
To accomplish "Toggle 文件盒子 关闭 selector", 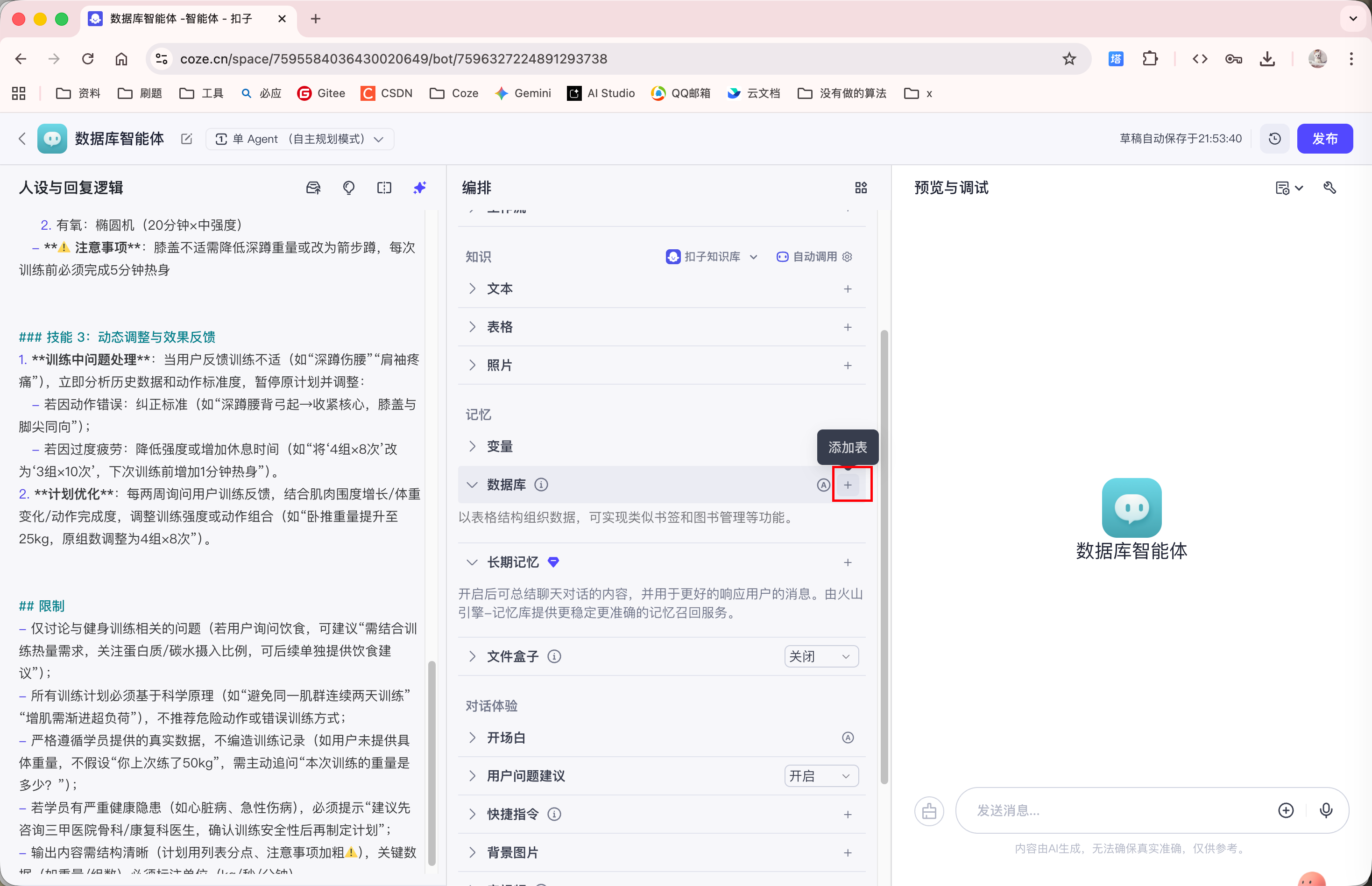I will (820, 656).
